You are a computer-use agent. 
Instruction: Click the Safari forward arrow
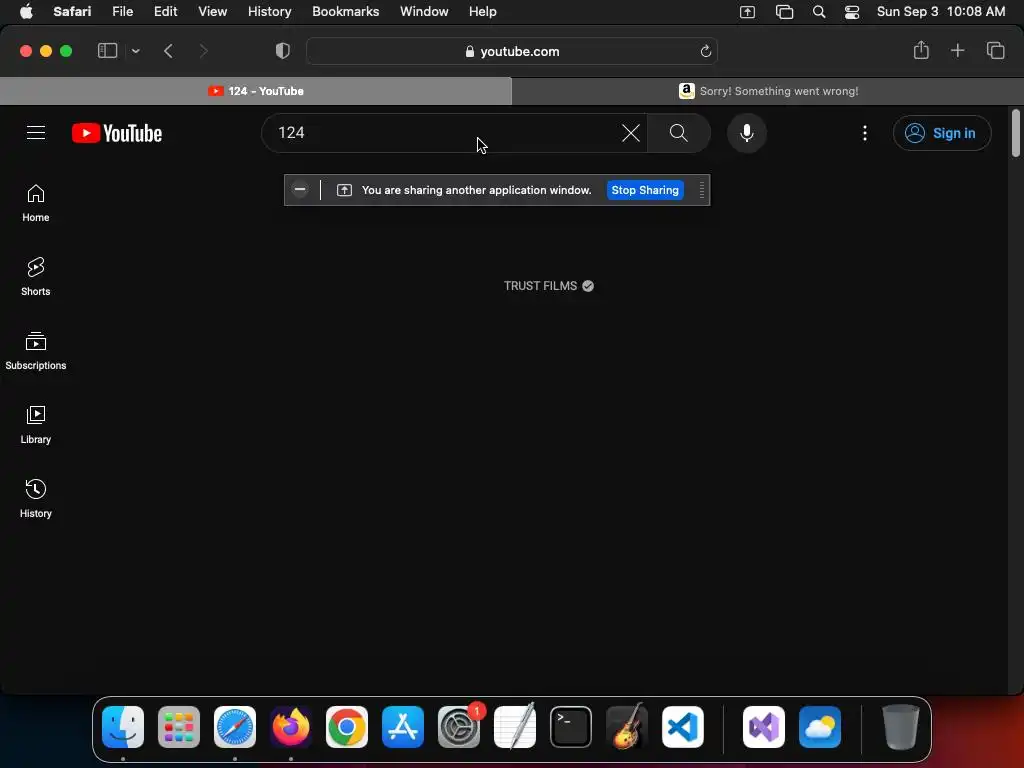(x=203, y=51)
